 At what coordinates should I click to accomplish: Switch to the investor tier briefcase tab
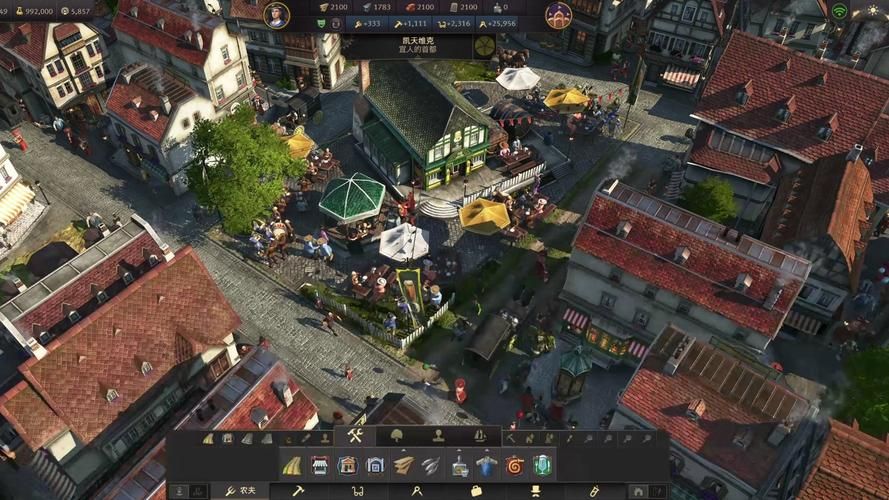tap(476, 491)
